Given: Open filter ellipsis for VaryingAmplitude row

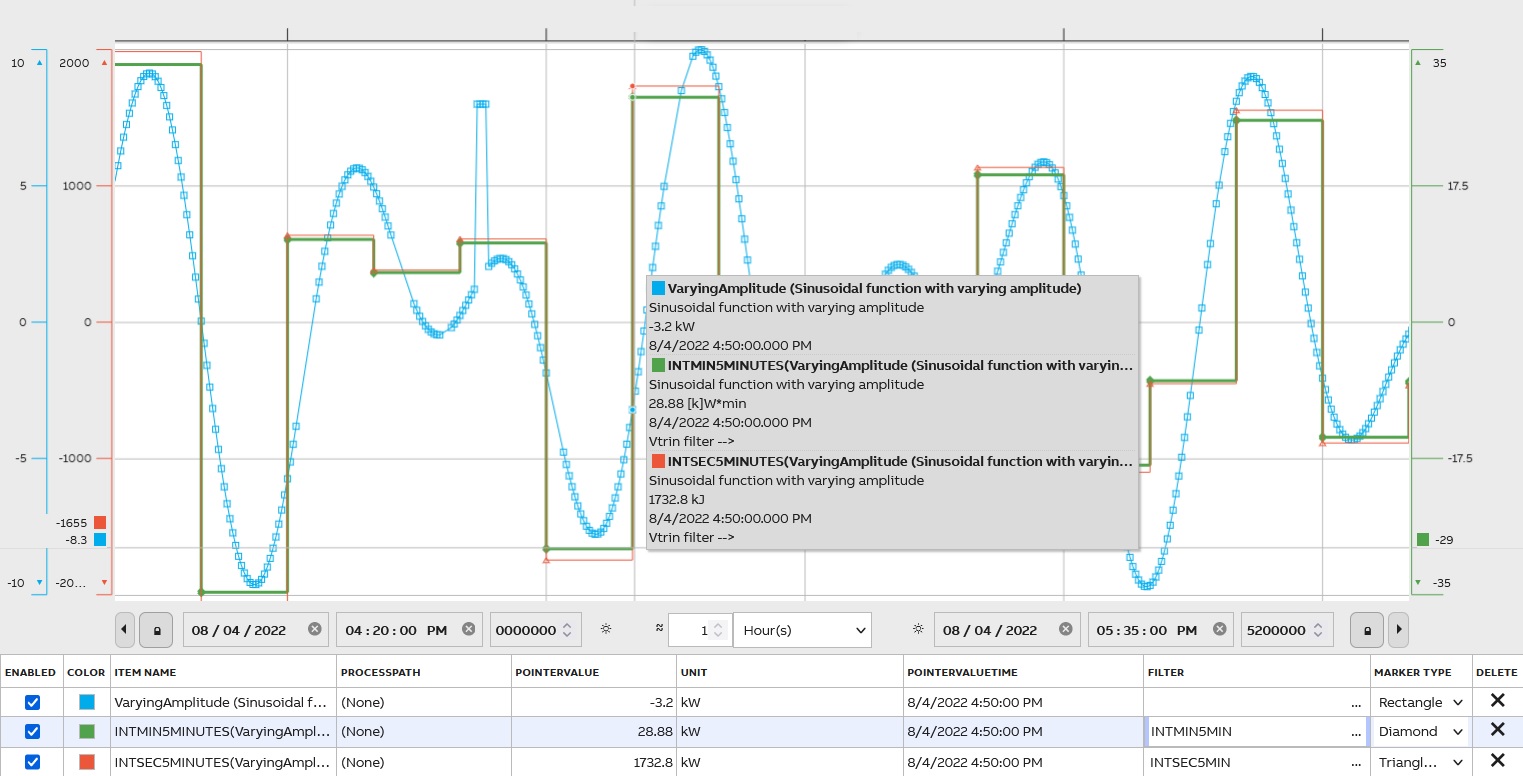Looking at the screenshot, I should pyautogui.click(x=1358, y=704).
